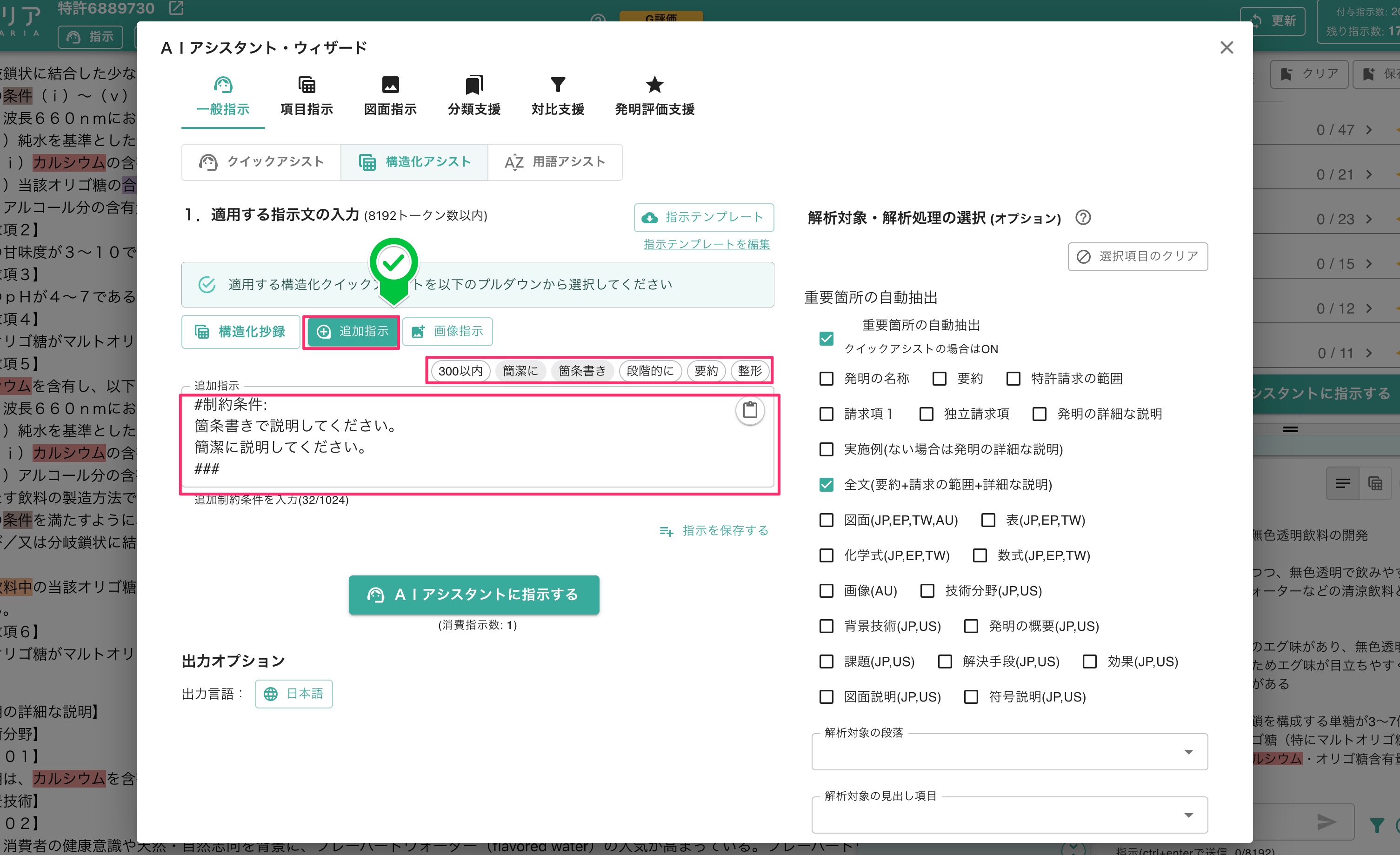The height and width of the screenshot is (855, 1400).
Task: Check the 数式(JP,EP,TW) checkbox
Action: click(x=980, y=555)
